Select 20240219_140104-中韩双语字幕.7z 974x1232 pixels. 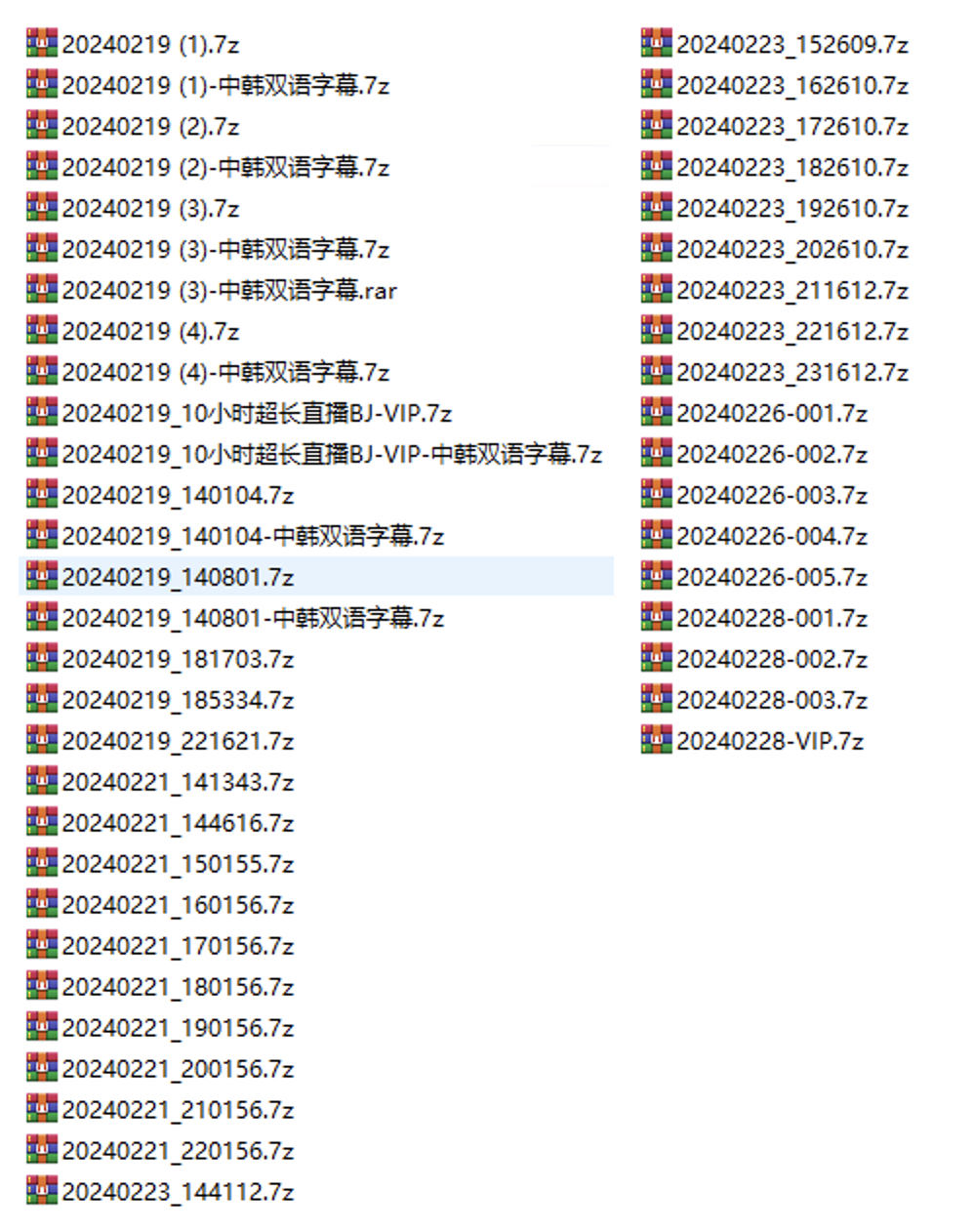point(253,537)
